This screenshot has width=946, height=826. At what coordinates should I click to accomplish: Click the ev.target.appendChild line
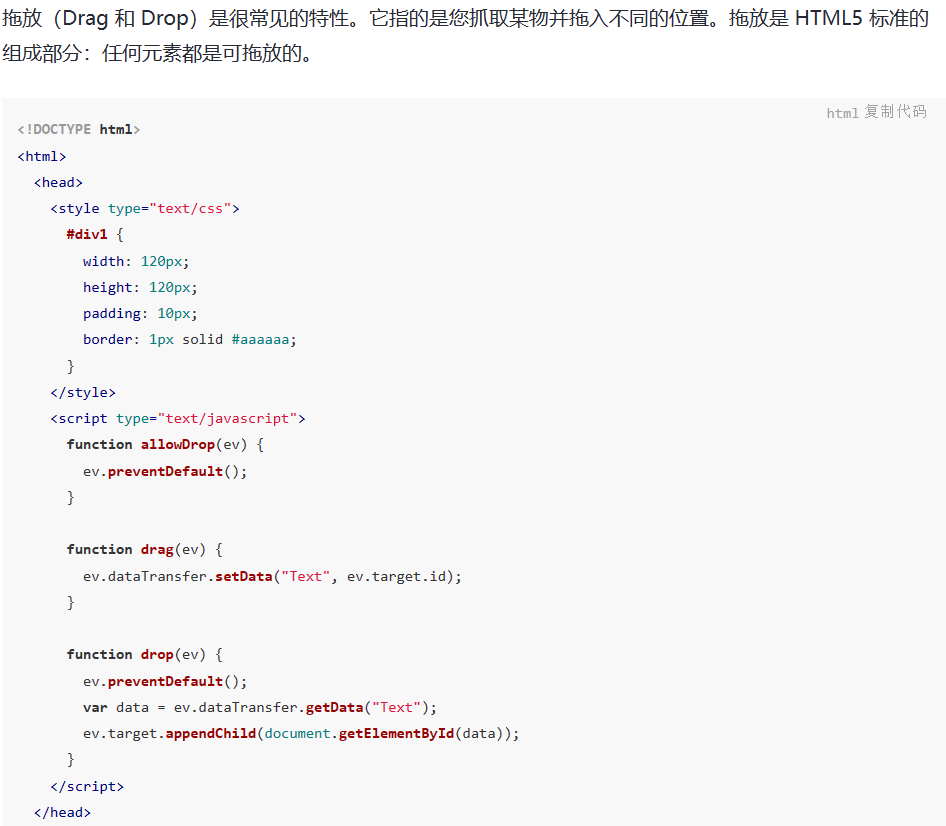[x=301, y=733]
